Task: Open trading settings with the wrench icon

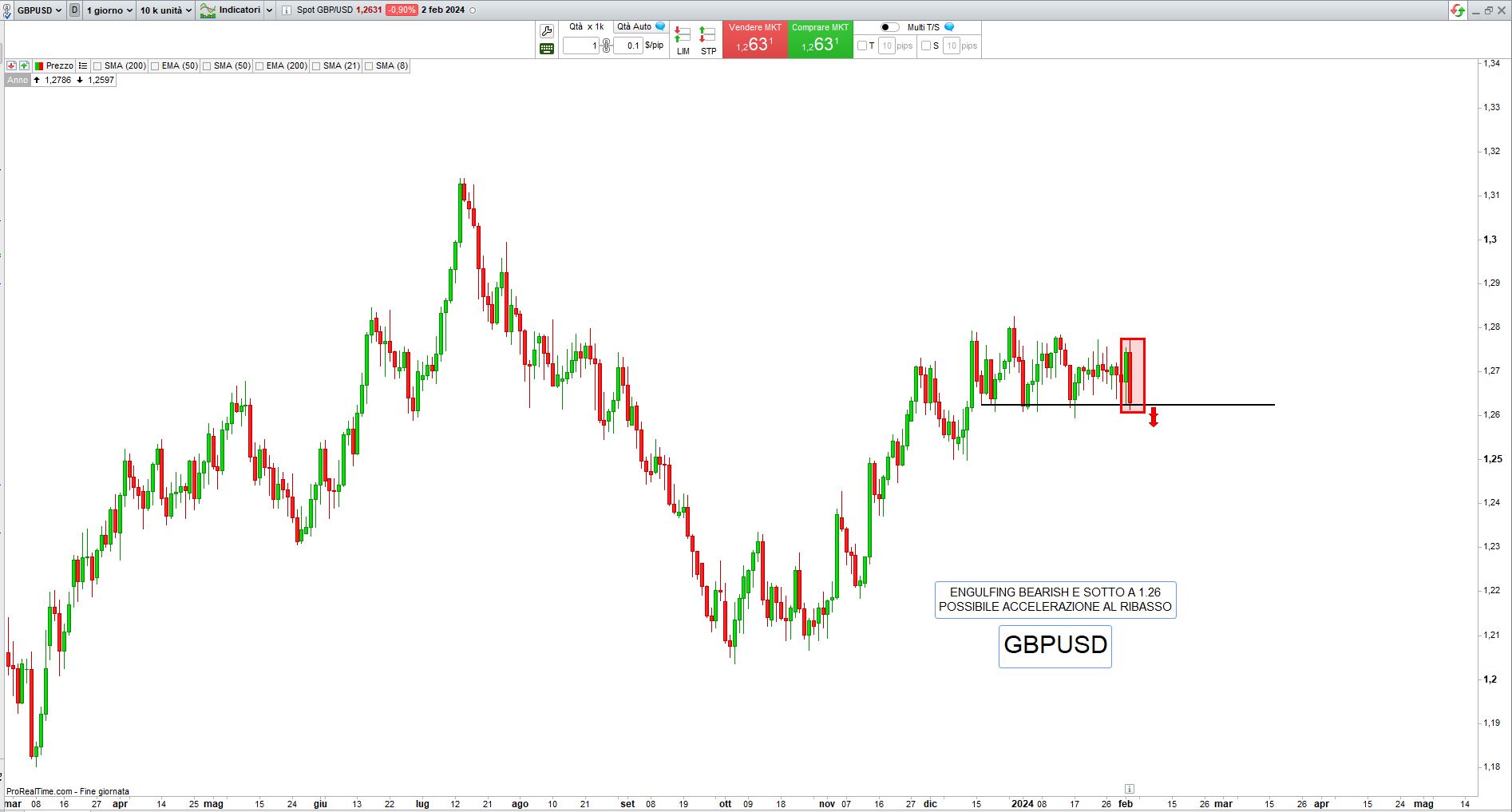Action: (x=547, y=31)
